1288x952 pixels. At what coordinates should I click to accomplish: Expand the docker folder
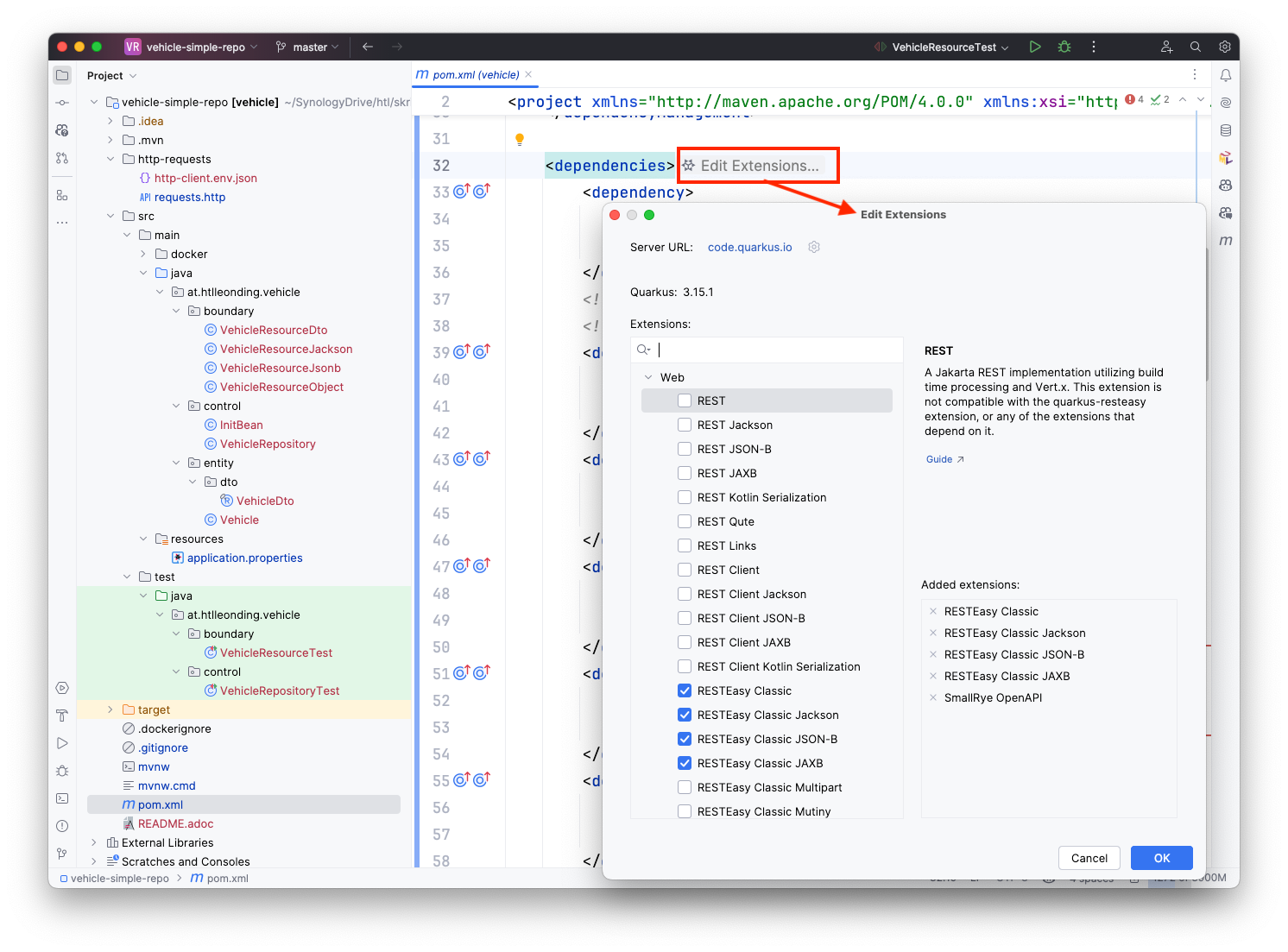tap(142, 254)
